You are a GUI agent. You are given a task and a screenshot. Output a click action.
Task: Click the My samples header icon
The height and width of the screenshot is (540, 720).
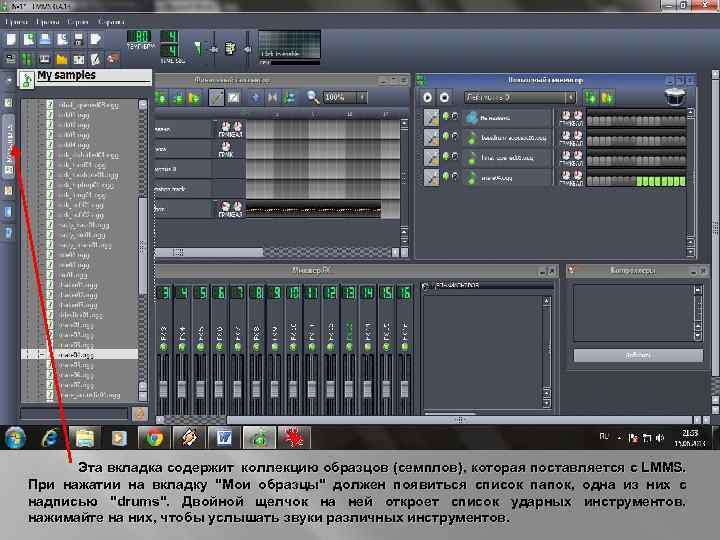[x=27, y=79]
